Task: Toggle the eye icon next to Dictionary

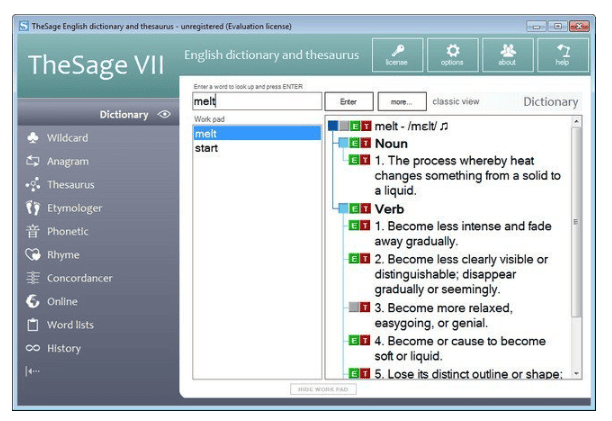Action: pos(164,114)
